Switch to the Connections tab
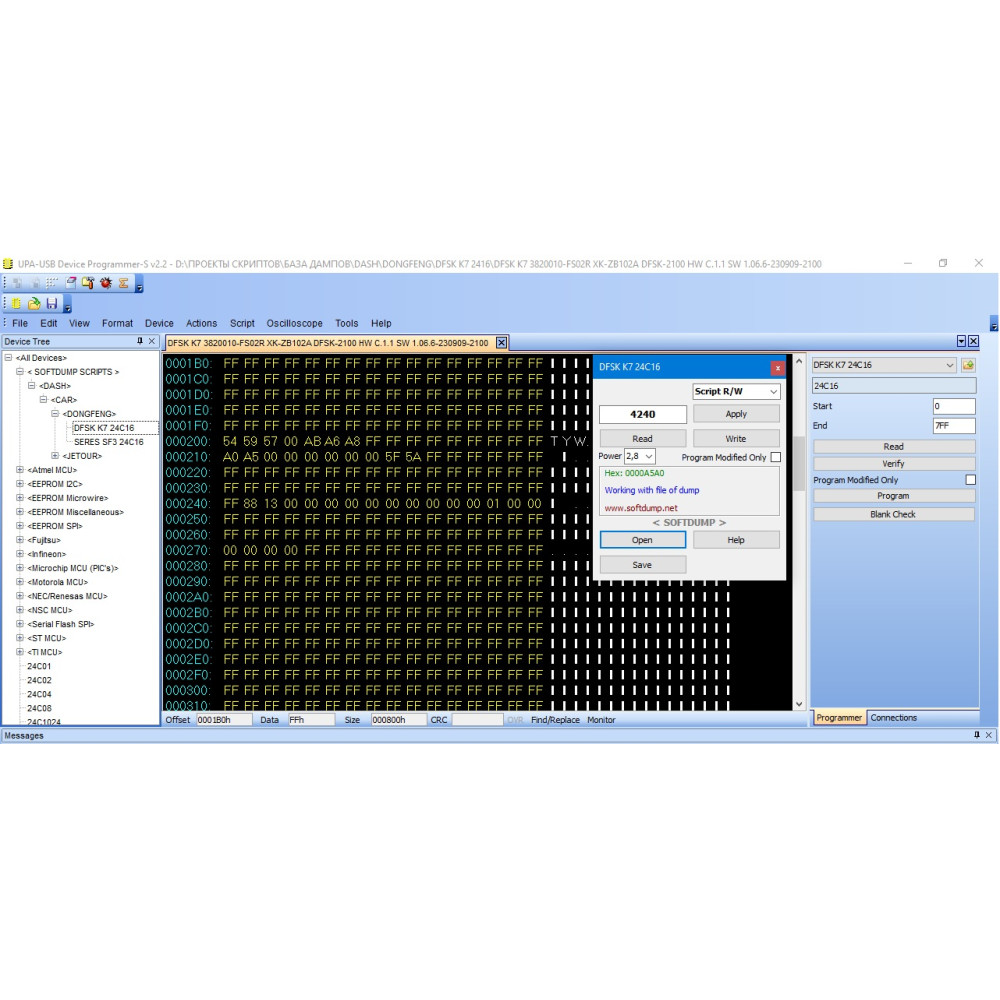1000x1000 pixels. pos(893,717)
